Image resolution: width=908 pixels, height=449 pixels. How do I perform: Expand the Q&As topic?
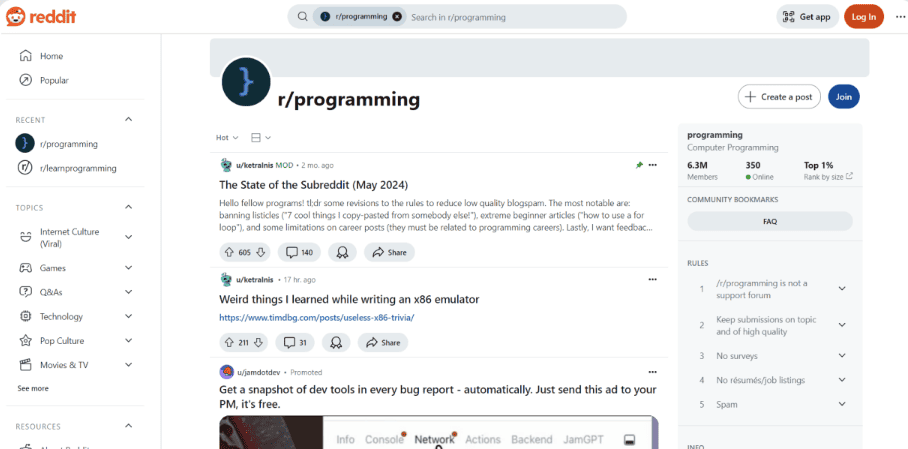coord(129,292)
